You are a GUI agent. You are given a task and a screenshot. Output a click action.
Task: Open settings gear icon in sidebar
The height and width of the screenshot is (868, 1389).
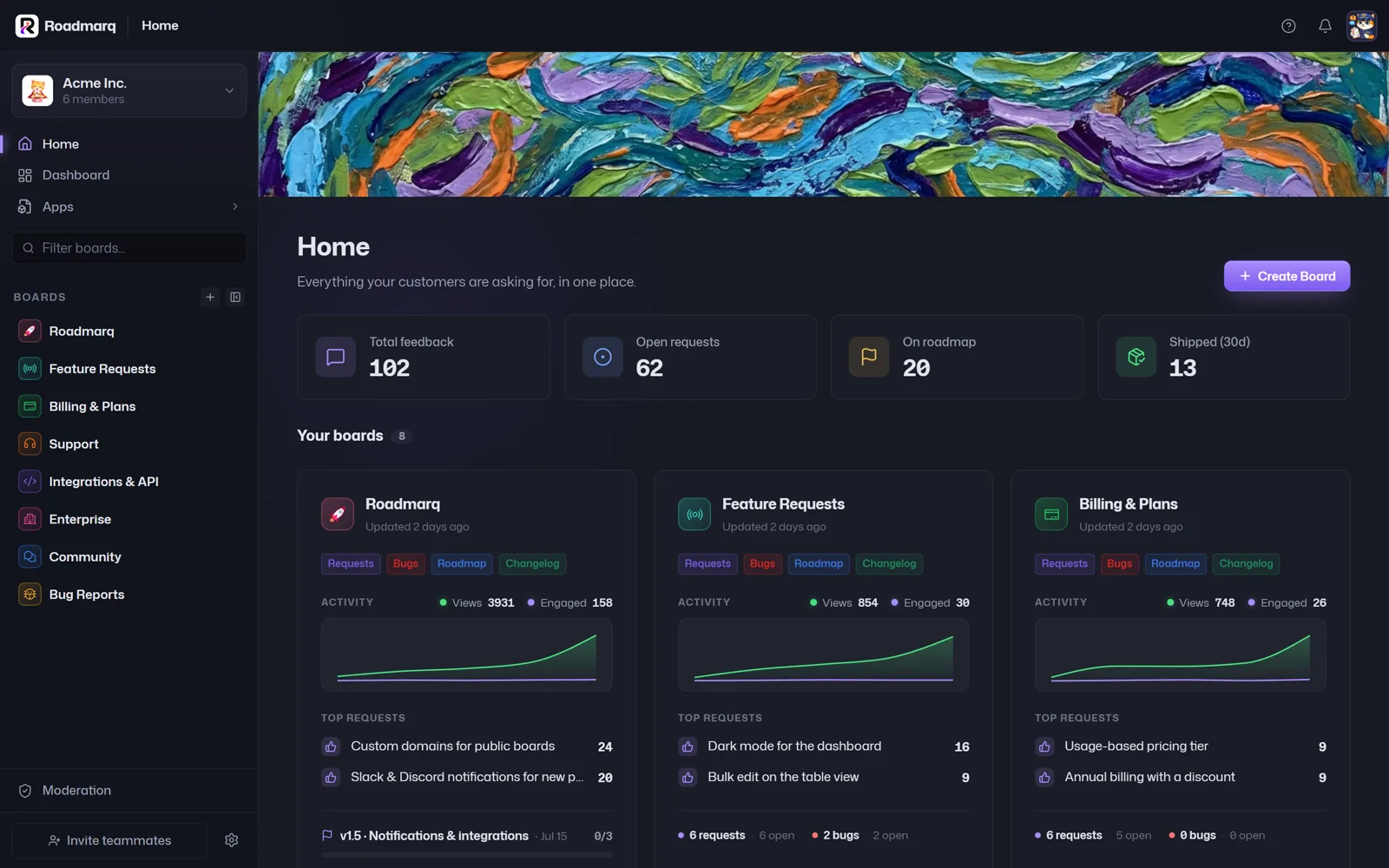click(232, 840)
